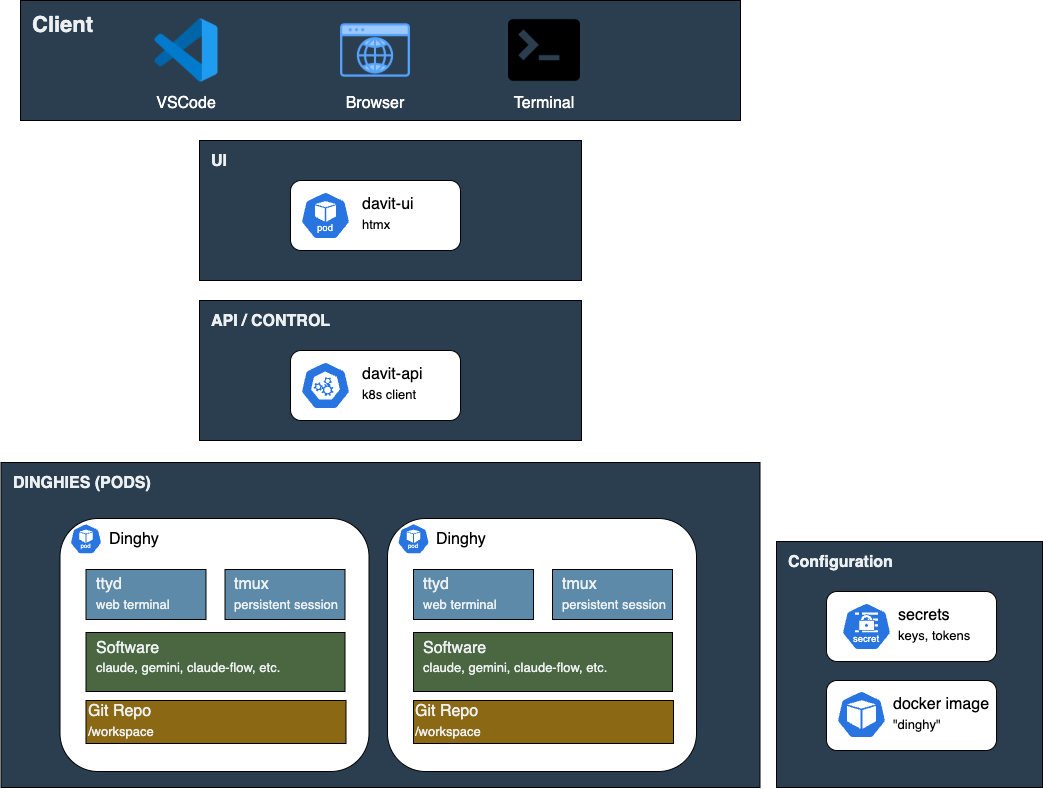The height and width of the screenshot is (789, 1043).
Task: Click the tmux box in left Dinghy
Action: pyautogui.click(x=285, y=594)
